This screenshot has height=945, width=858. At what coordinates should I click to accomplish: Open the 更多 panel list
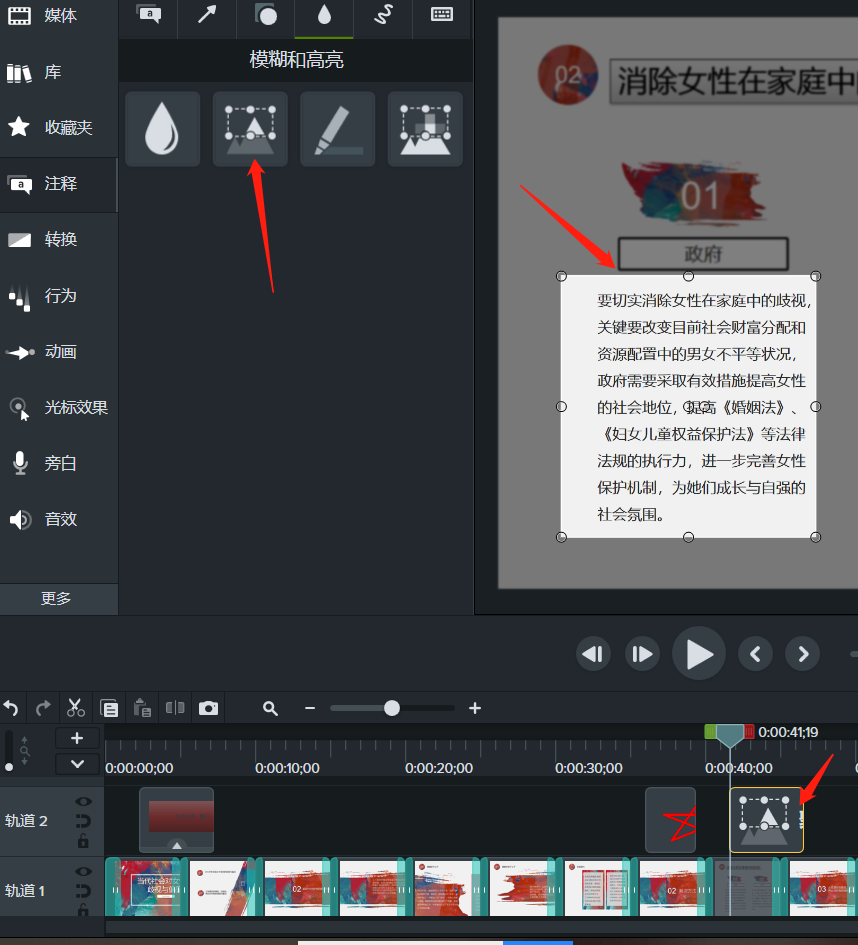click(x=58, y=598)
